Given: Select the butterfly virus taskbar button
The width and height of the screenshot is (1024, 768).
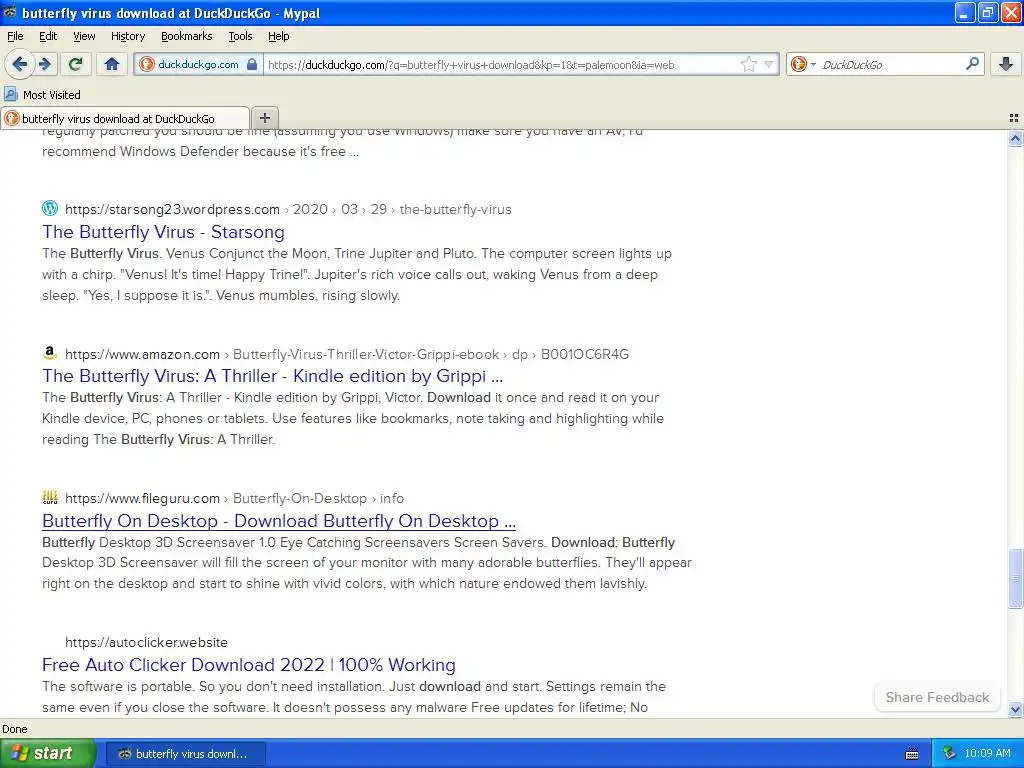Looking at the screenshot, I should [185, 754].
